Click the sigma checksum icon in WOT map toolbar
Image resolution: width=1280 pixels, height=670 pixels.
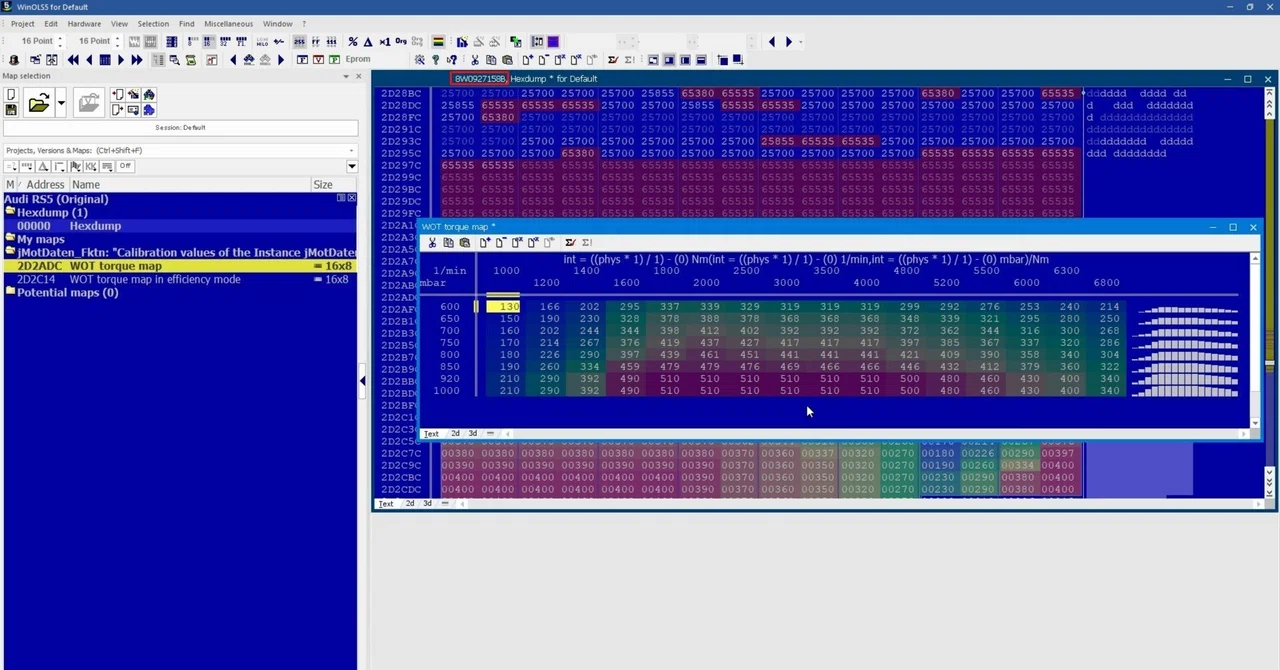570,242
